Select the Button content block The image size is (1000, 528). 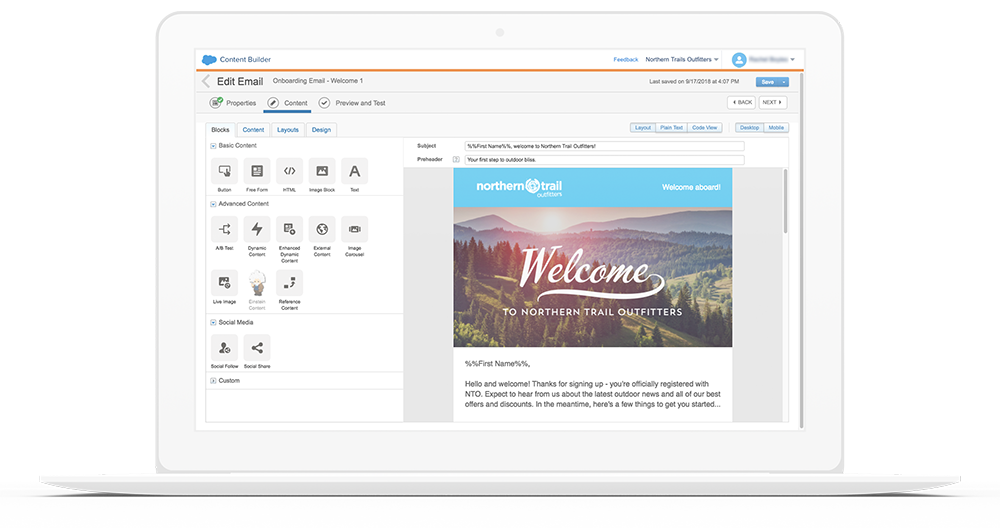tap(224, 171)
